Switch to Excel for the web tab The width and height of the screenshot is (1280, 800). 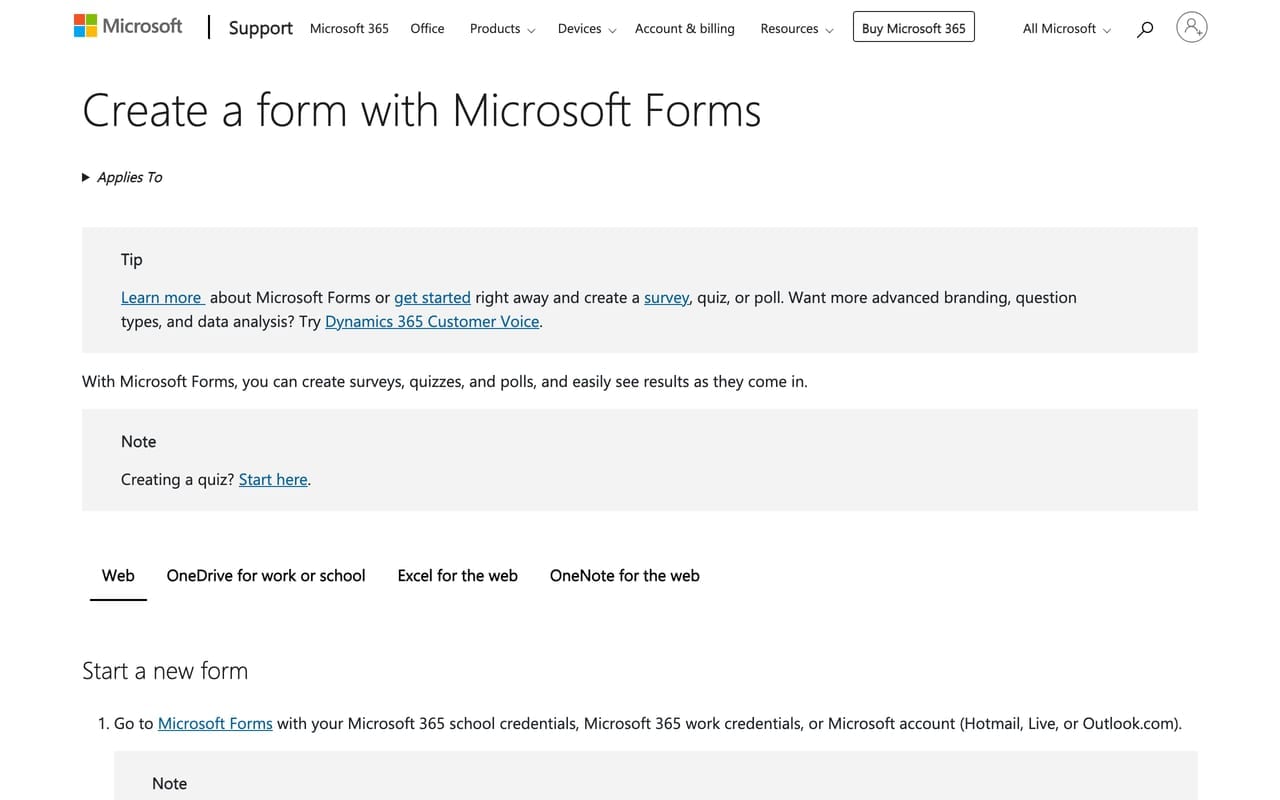(458, 575)
